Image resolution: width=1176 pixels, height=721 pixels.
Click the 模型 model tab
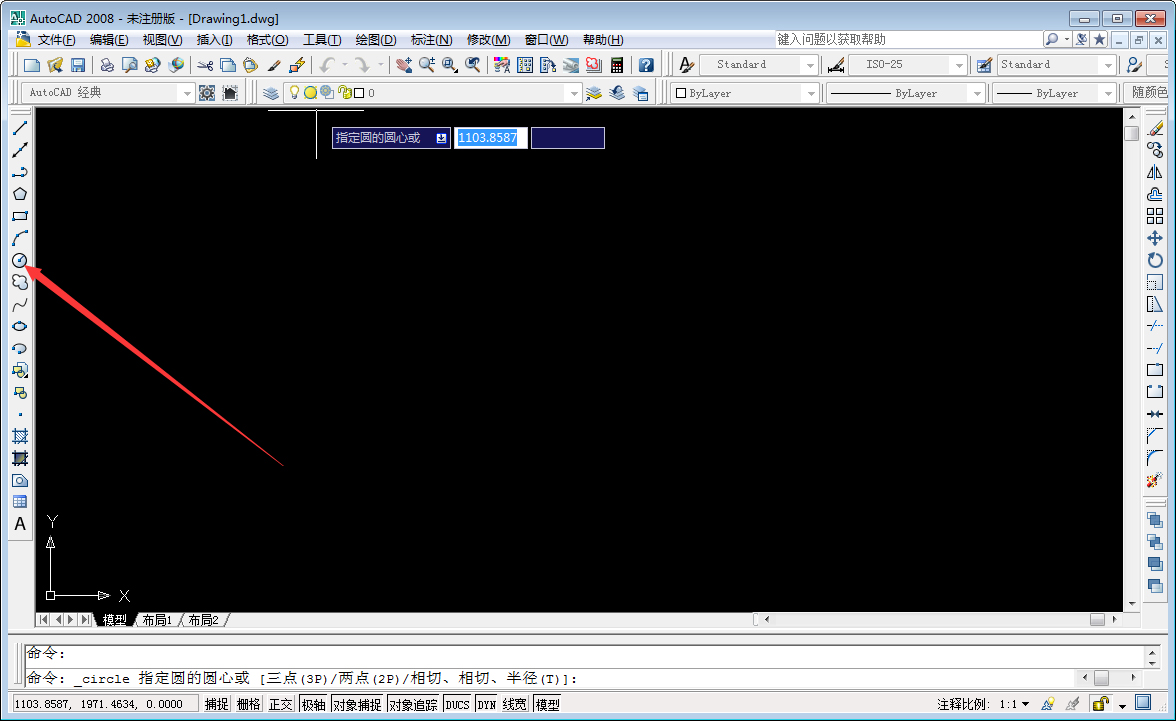click(115, 620)
